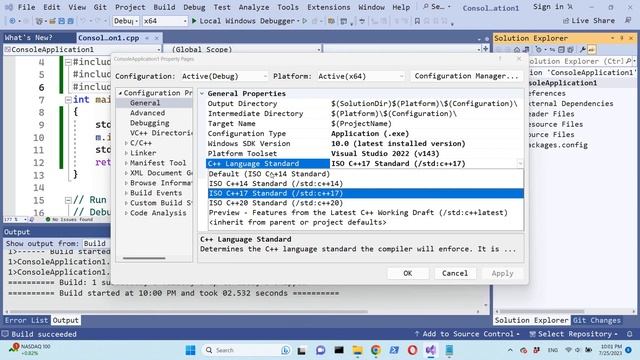Viewport: 640px width, 360px height.
Task: Click the Task View taskbar icon
Action: click(x=302, y=350)
